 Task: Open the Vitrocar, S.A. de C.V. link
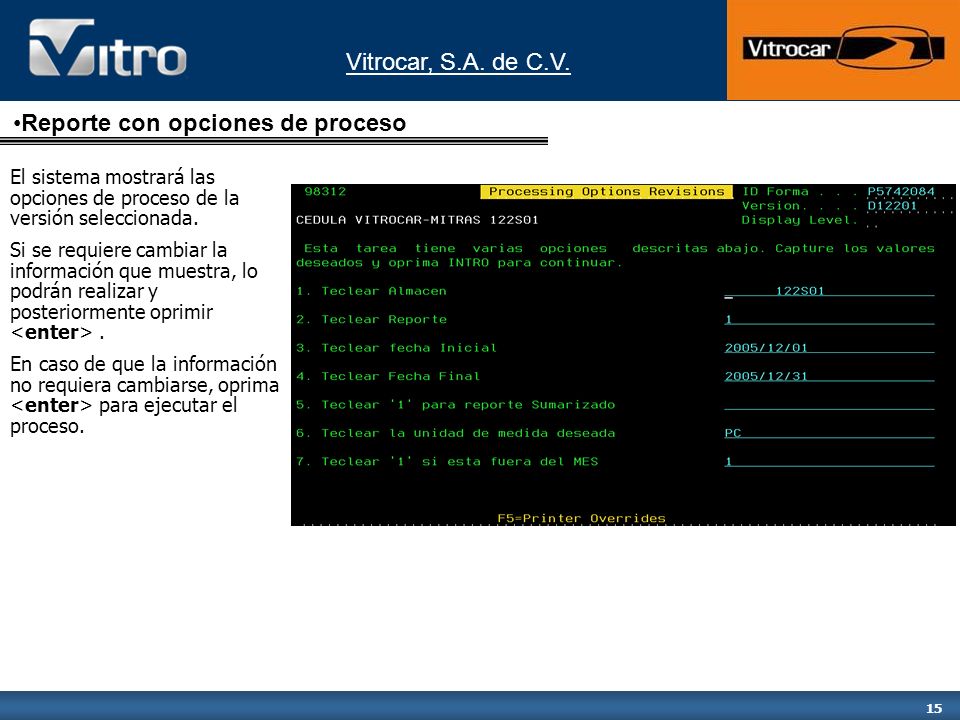pyautogui.click(x=458, y=62)
